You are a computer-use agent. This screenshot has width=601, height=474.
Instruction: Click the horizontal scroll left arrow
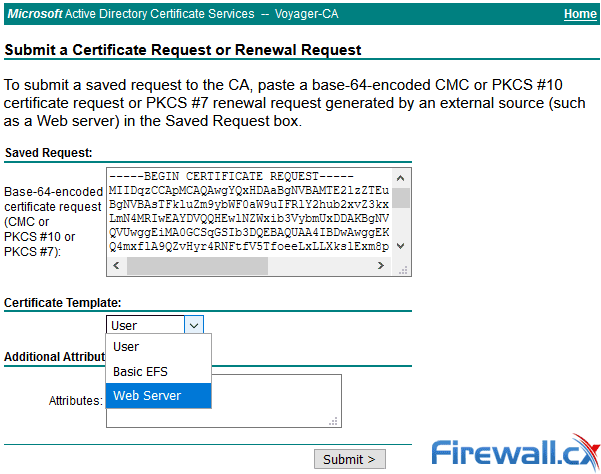point(117,266)
